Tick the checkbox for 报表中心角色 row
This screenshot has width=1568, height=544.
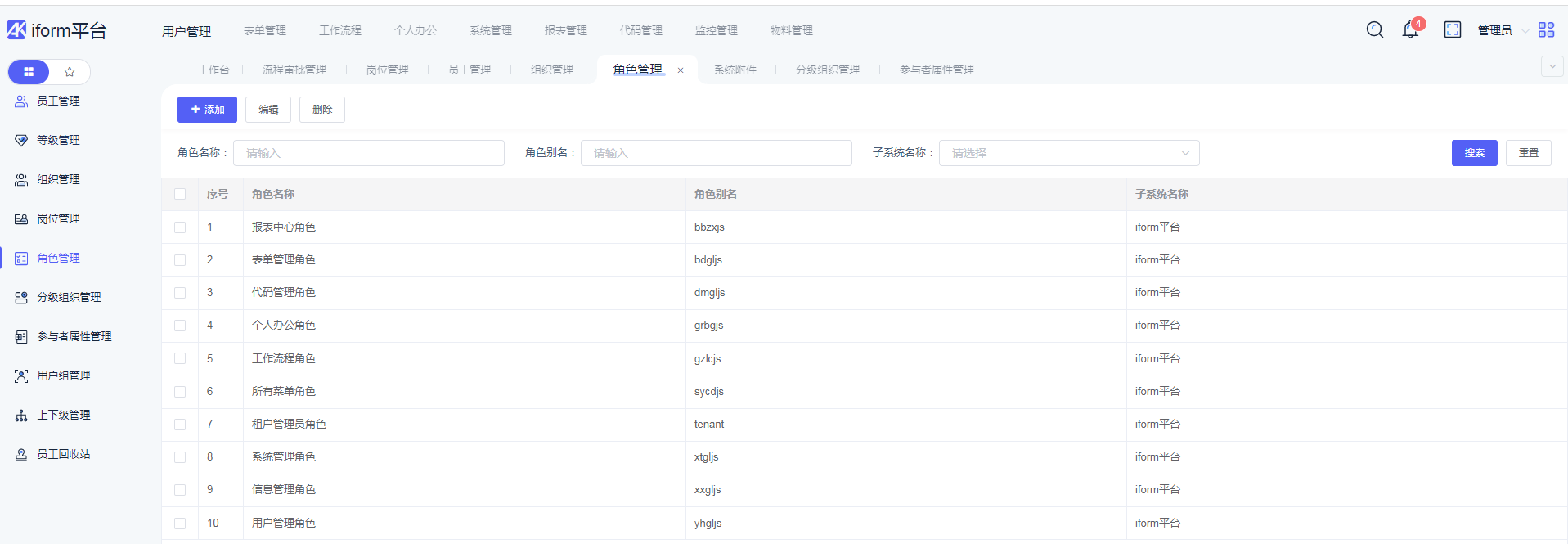(180, 227)
